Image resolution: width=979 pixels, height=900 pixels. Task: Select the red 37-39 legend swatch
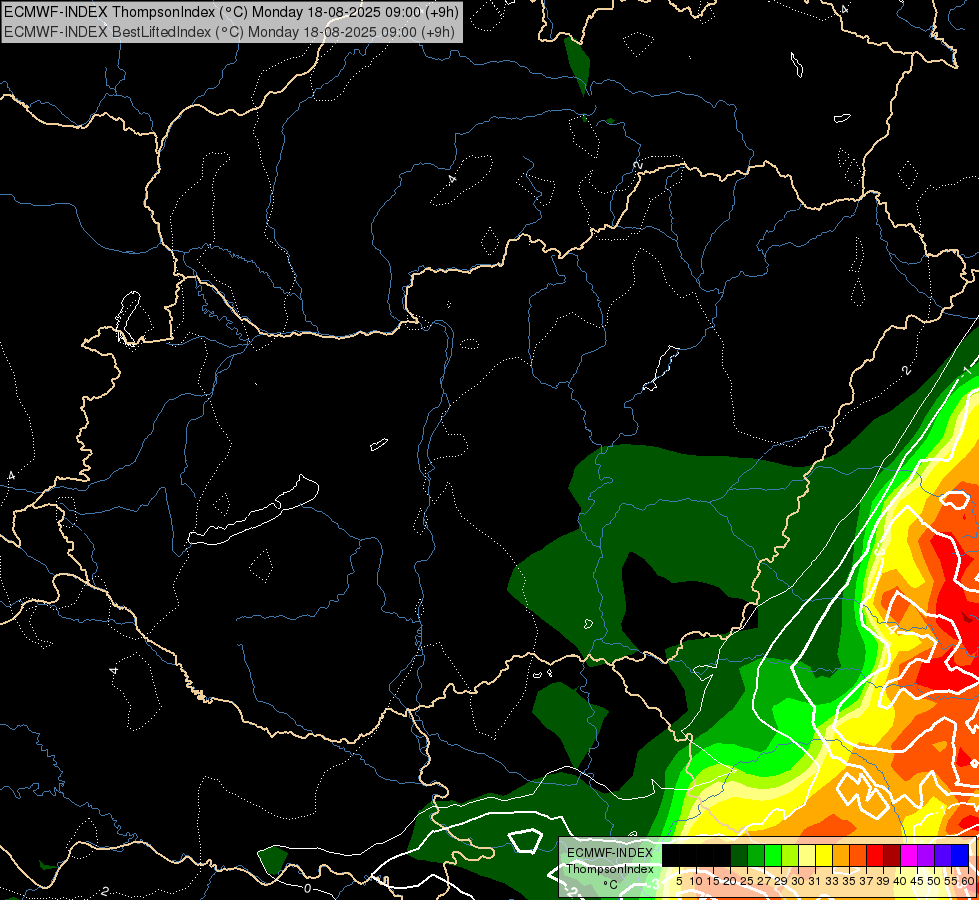click(x=875, y=855)
